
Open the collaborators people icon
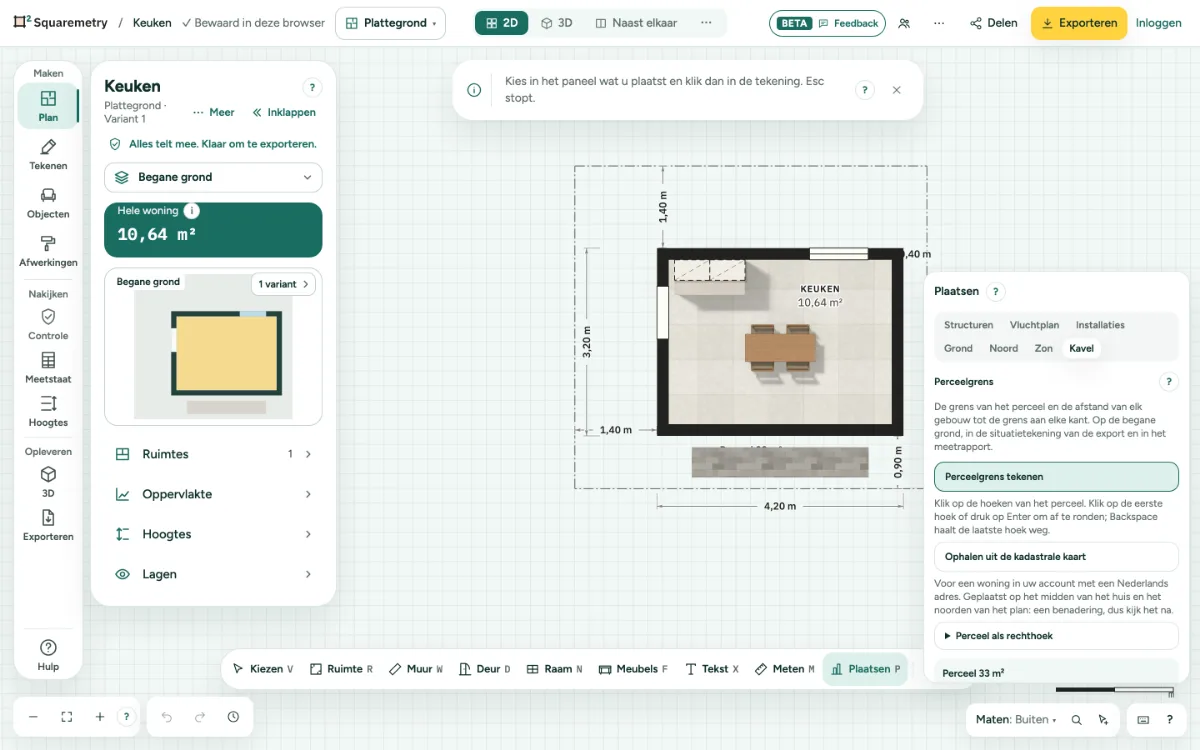[904, 23]
